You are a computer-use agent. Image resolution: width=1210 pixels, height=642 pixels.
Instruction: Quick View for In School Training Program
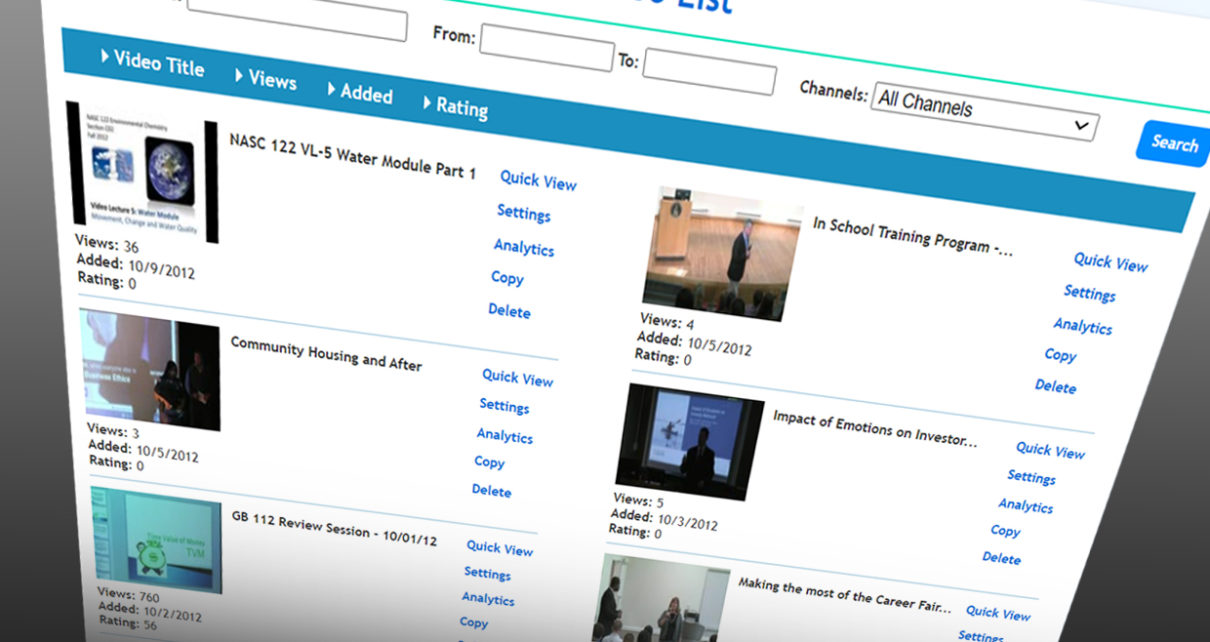(1110, 262)
